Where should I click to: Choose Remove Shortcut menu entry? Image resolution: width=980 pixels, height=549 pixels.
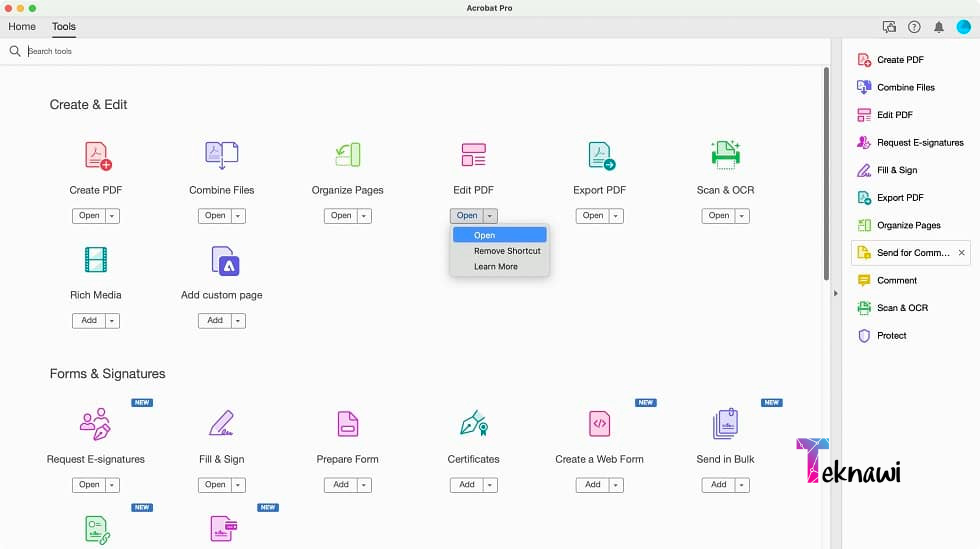click(x=499, y=251)
